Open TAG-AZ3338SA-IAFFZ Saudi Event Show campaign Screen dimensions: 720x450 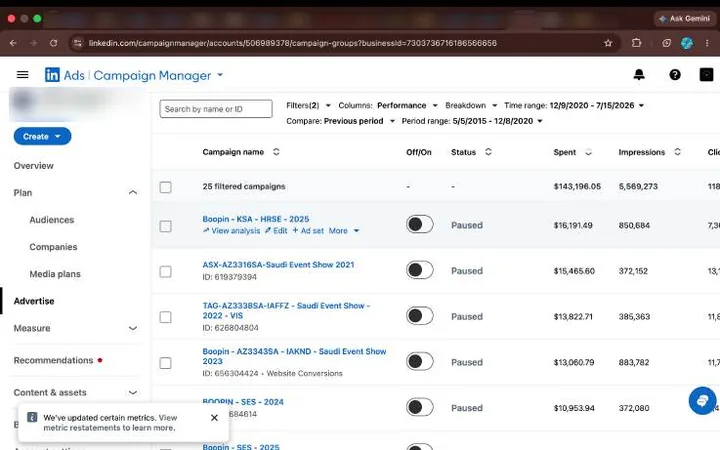click(x=286, y=310)
